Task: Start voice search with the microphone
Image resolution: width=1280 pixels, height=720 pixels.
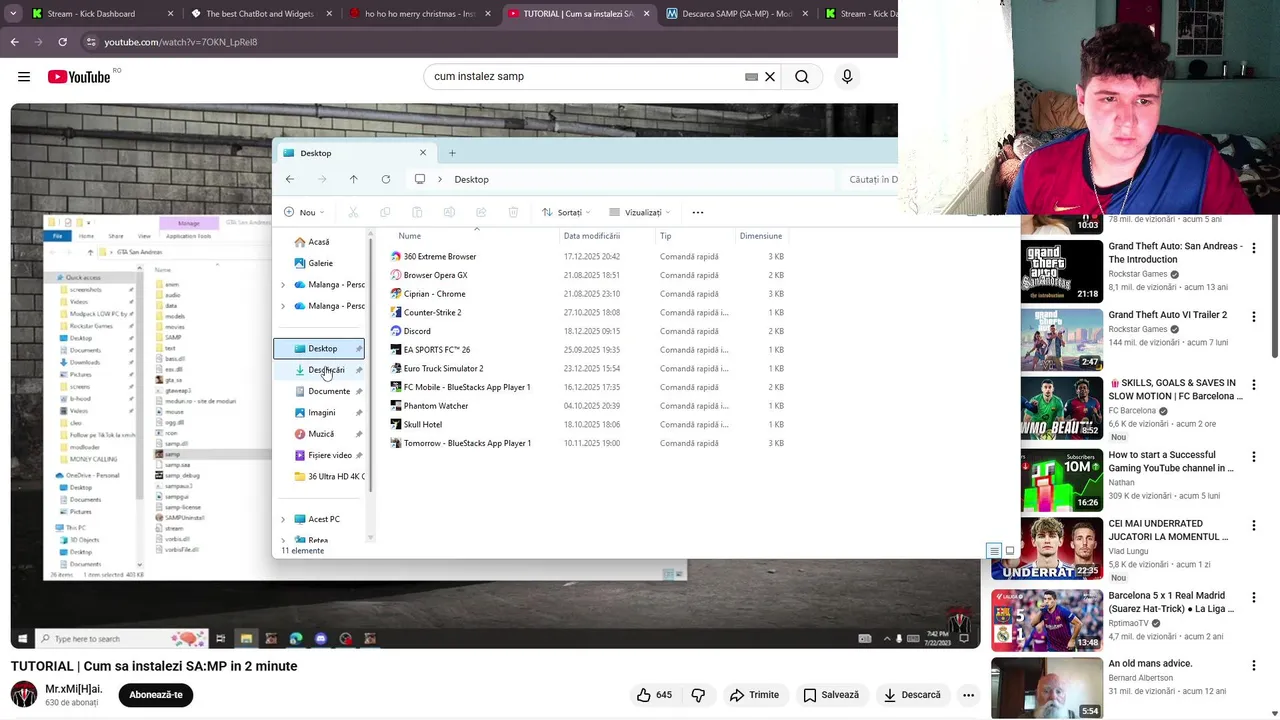Action: point(847,76)
